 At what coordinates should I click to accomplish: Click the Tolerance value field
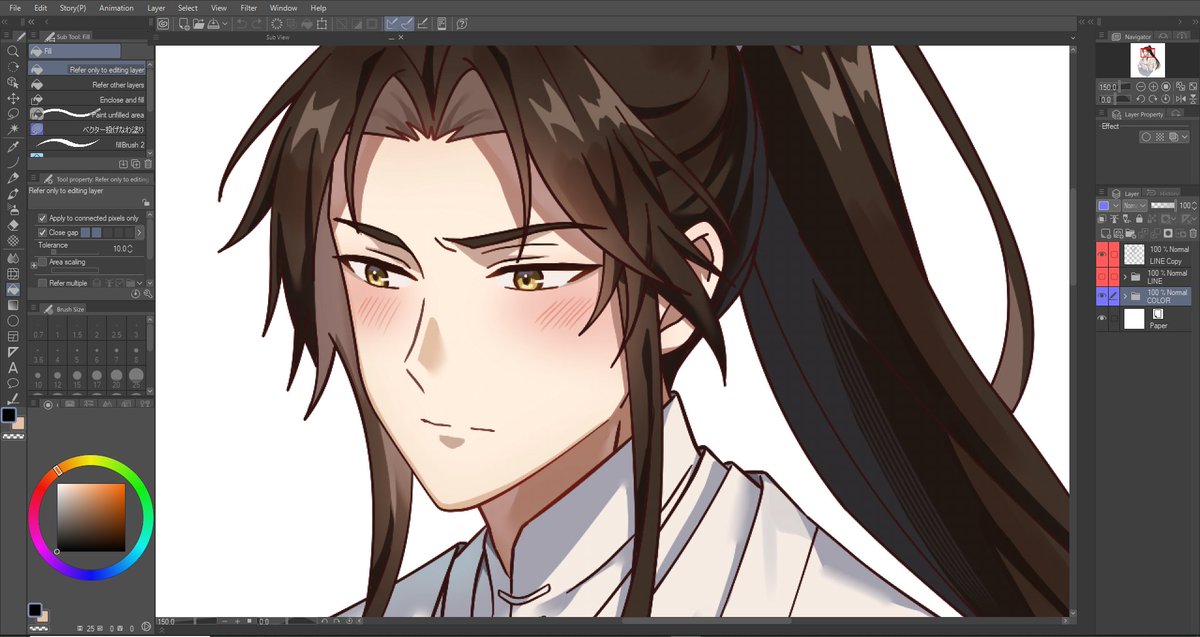[122, 248]
